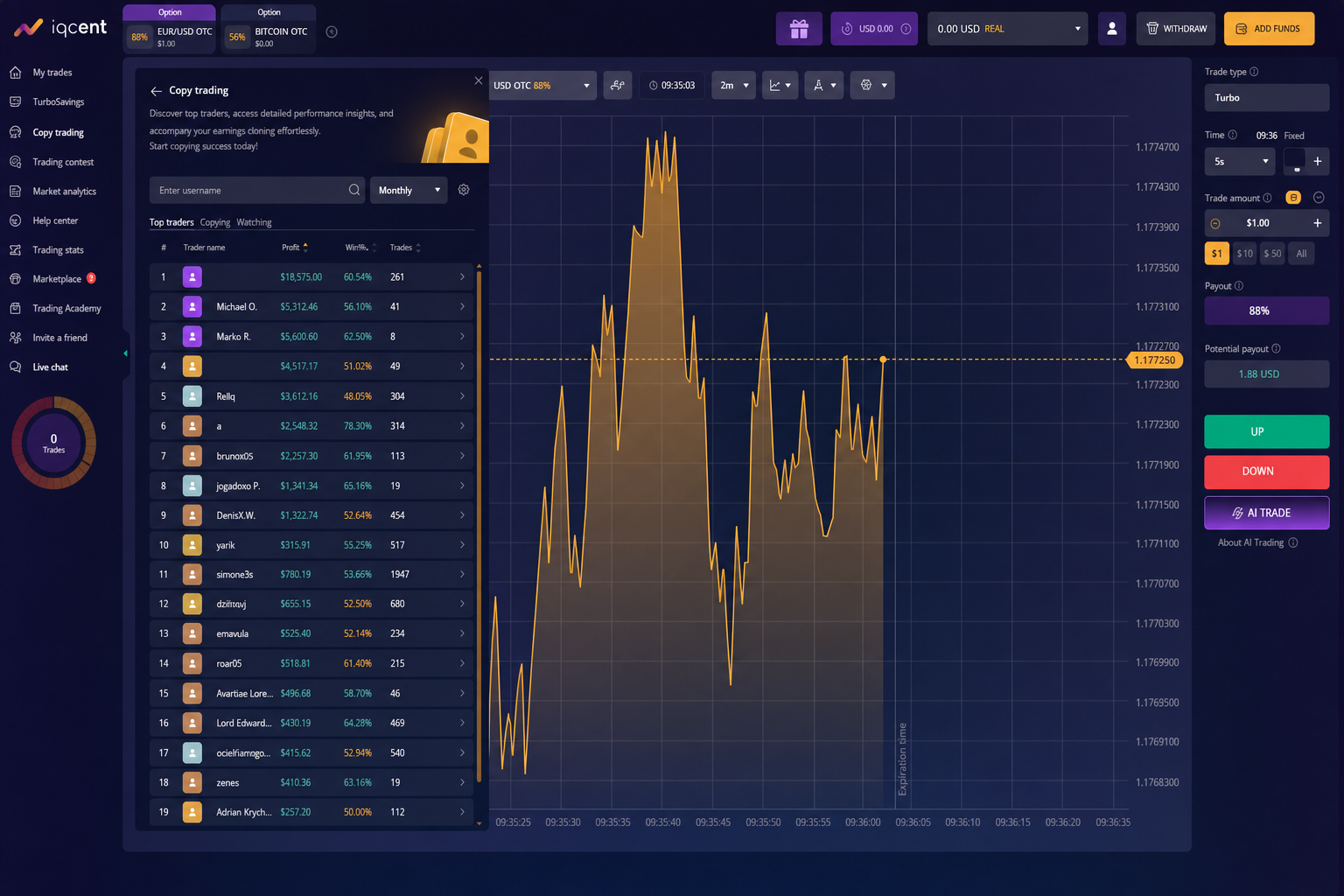This screenshot has width=1344, height=896.
Task: Switch to the Watching tab
Action: 254,222
